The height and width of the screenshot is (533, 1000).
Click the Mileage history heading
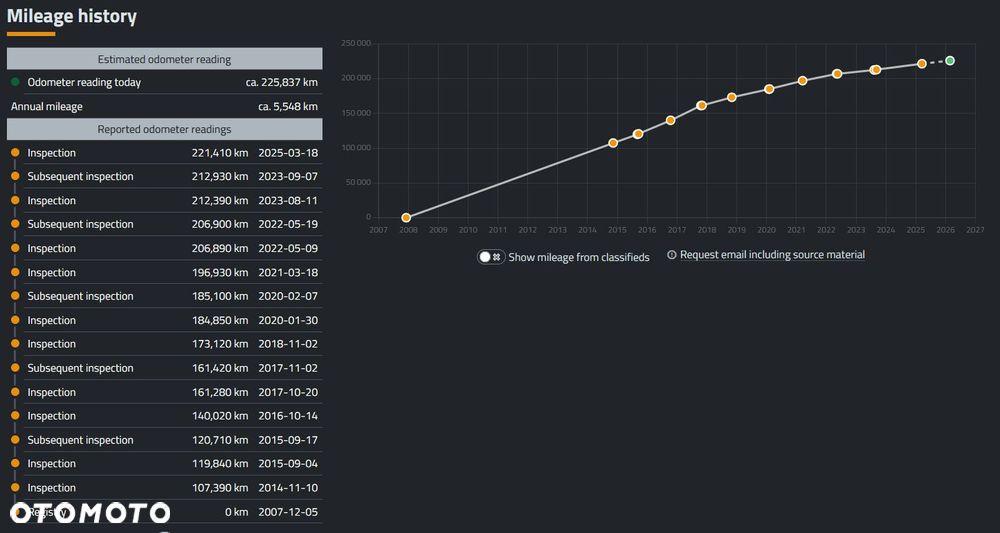[x=72, y=17]
